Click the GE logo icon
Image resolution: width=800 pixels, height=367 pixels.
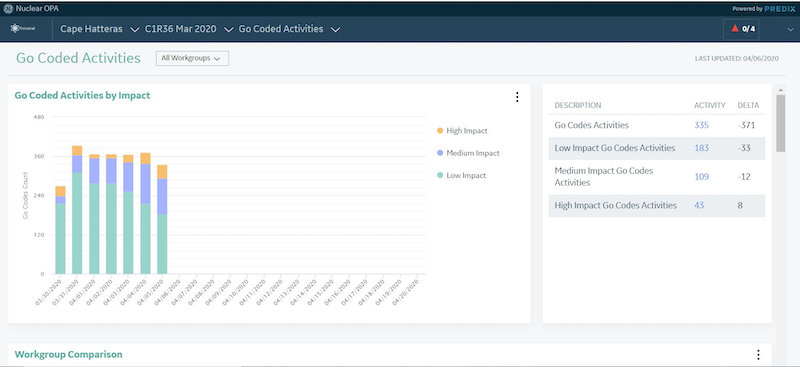click(8, 9)
